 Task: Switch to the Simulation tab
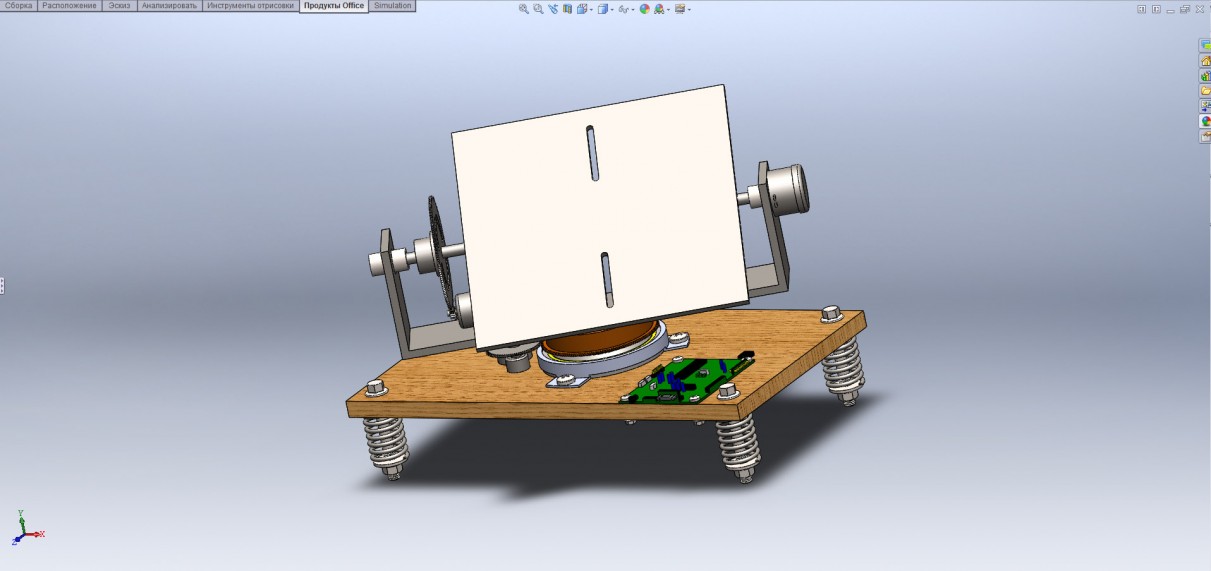[392, 6]
